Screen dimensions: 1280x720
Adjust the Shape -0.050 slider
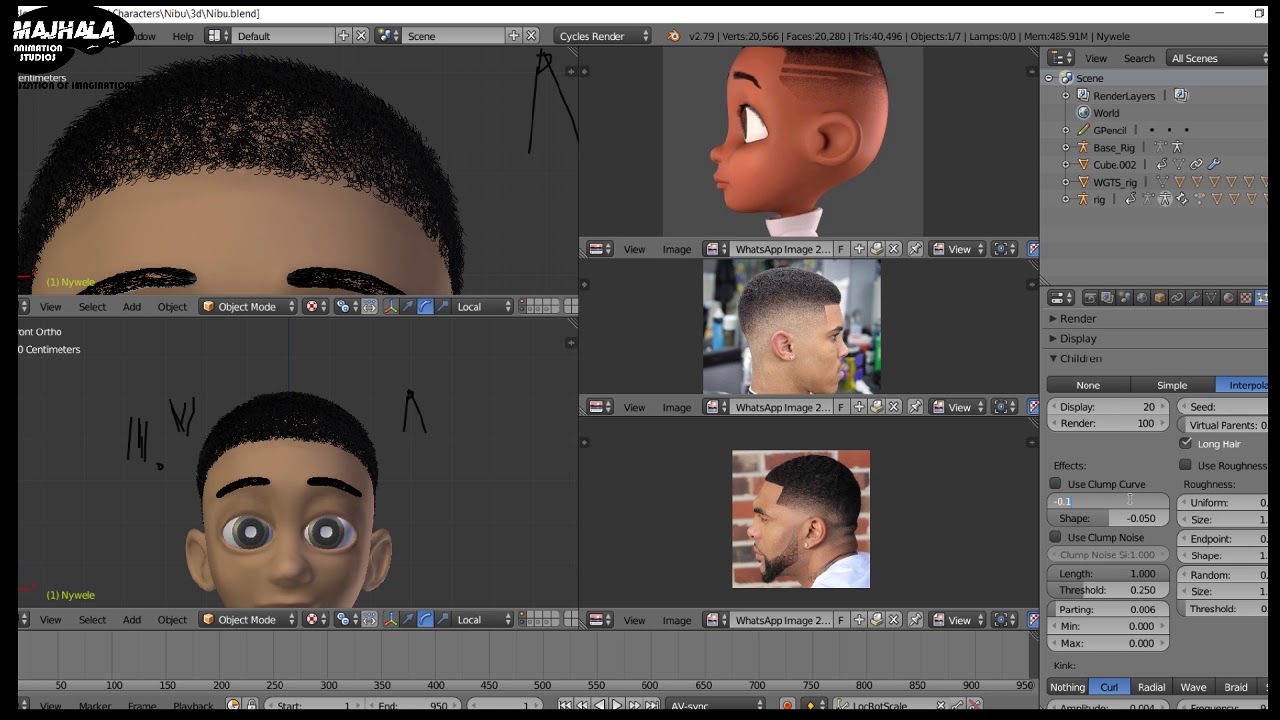pos(1108,518)
